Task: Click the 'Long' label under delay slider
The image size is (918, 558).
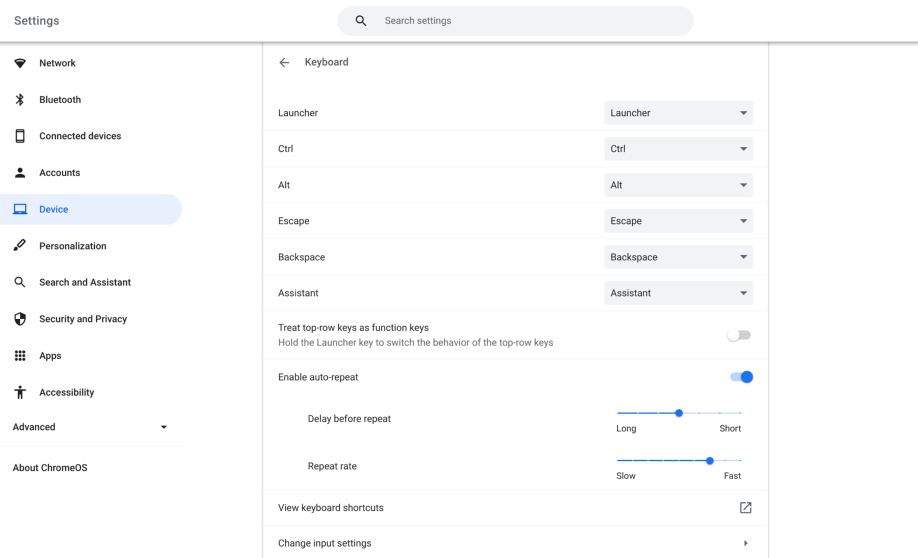Action: tap(626, 429)
